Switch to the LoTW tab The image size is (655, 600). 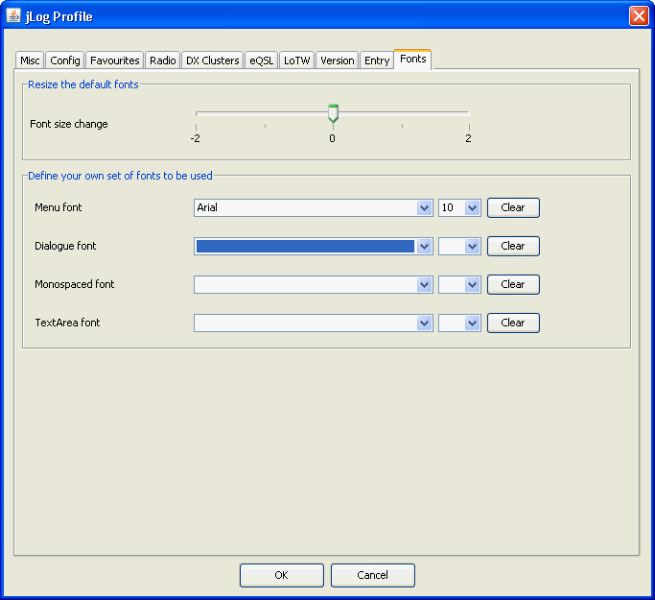(297, 61)
